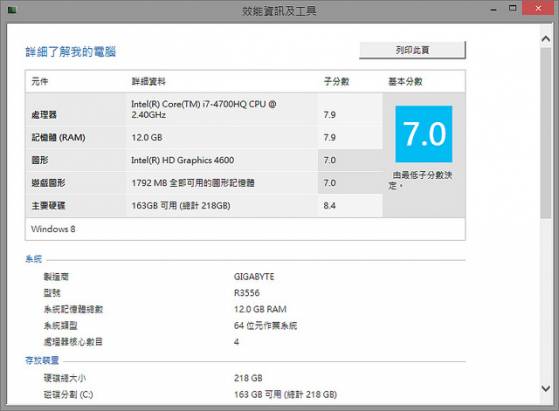Click the scrollbar down arrow
559x411 pixels.
click(x=545, y=388)
